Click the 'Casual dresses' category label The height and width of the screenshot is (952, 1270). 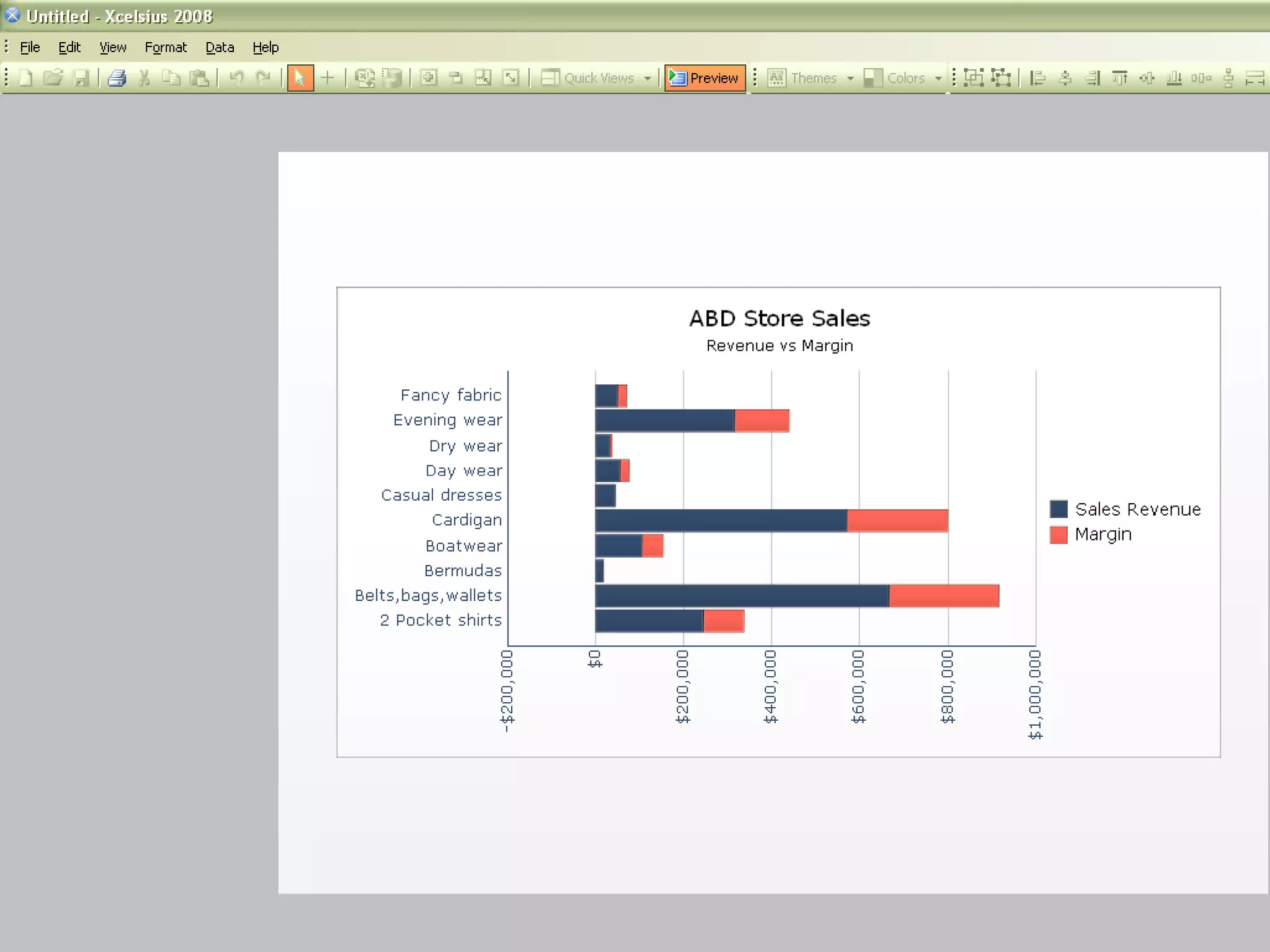tap(442, 495)
